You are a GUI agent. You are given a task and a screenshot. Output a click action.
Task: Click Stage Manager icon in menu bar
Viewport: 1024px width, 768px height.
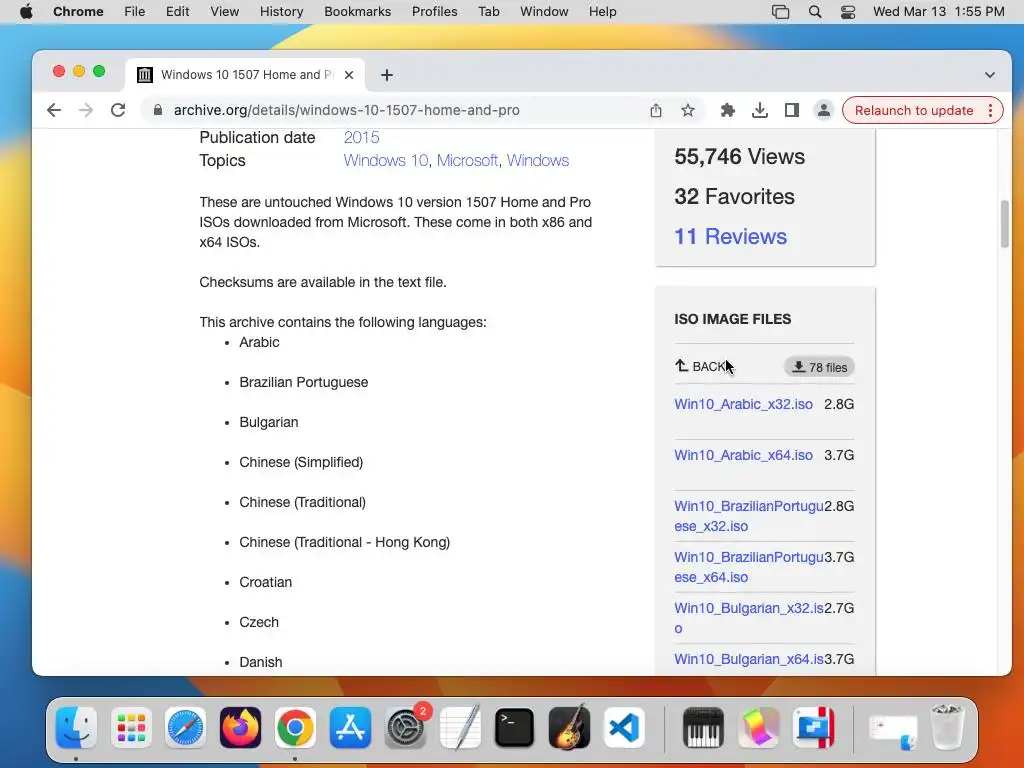780,12
